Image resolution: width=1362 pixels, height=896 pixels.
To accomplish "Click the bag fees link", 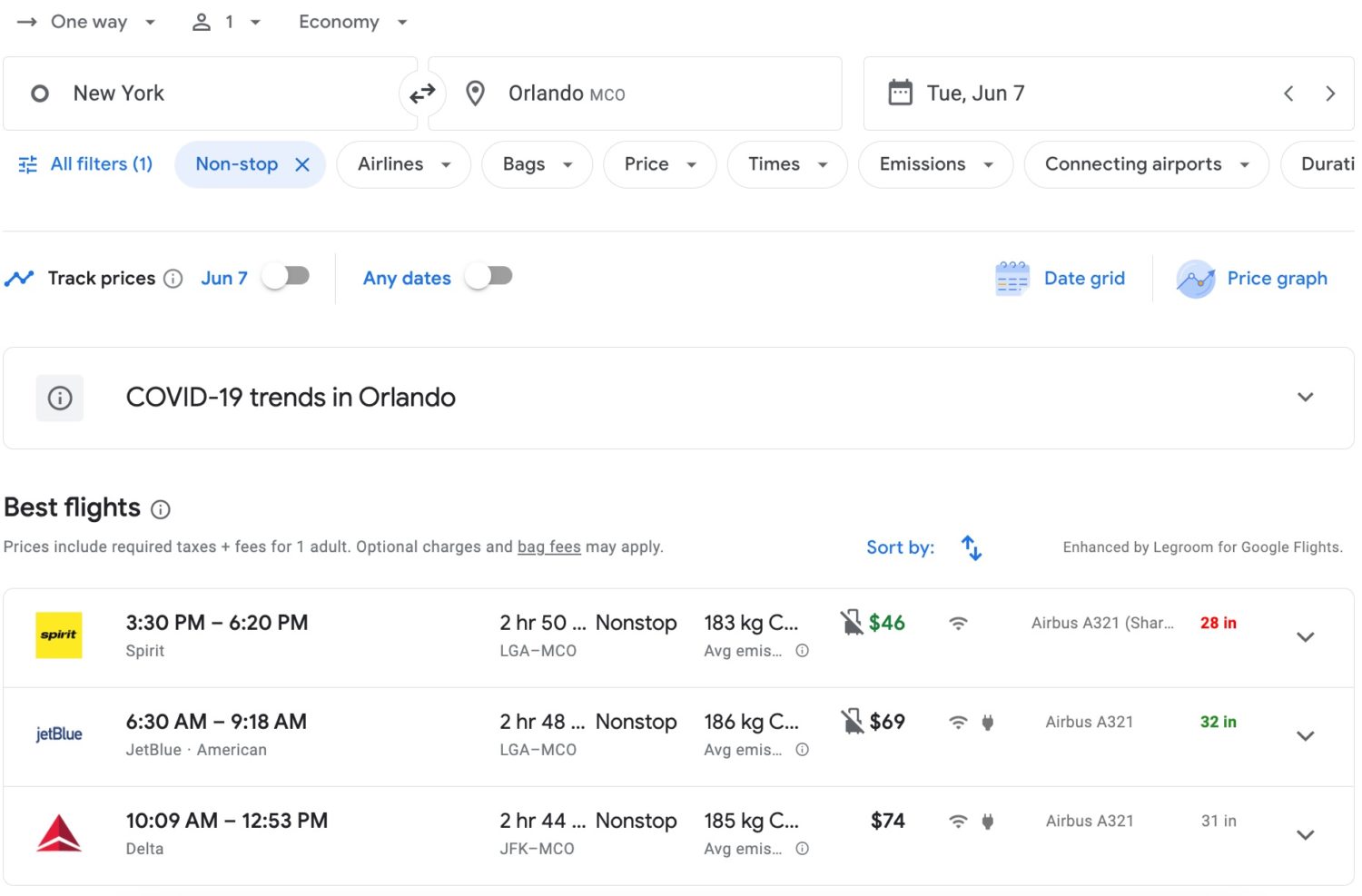I will pyautogui.click(x=548, y=546).
